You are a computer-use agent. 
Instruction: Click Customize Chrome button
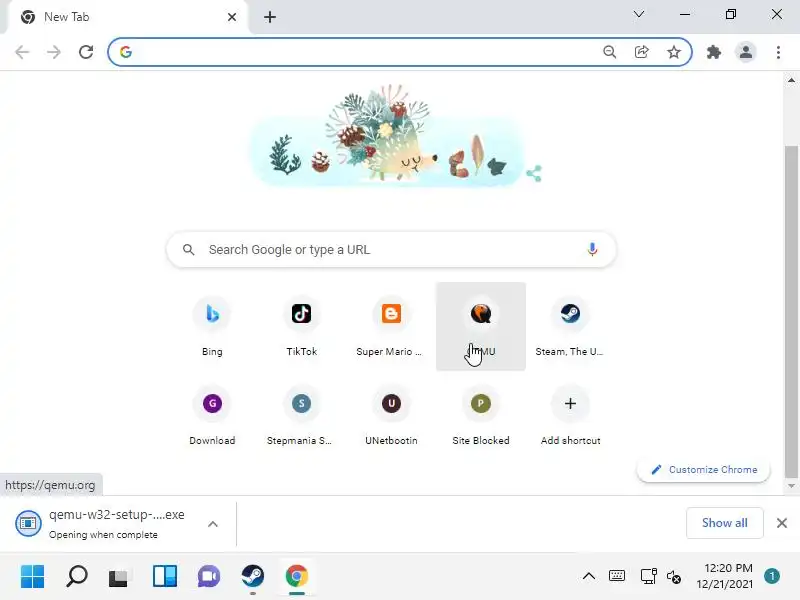(703, 469)
